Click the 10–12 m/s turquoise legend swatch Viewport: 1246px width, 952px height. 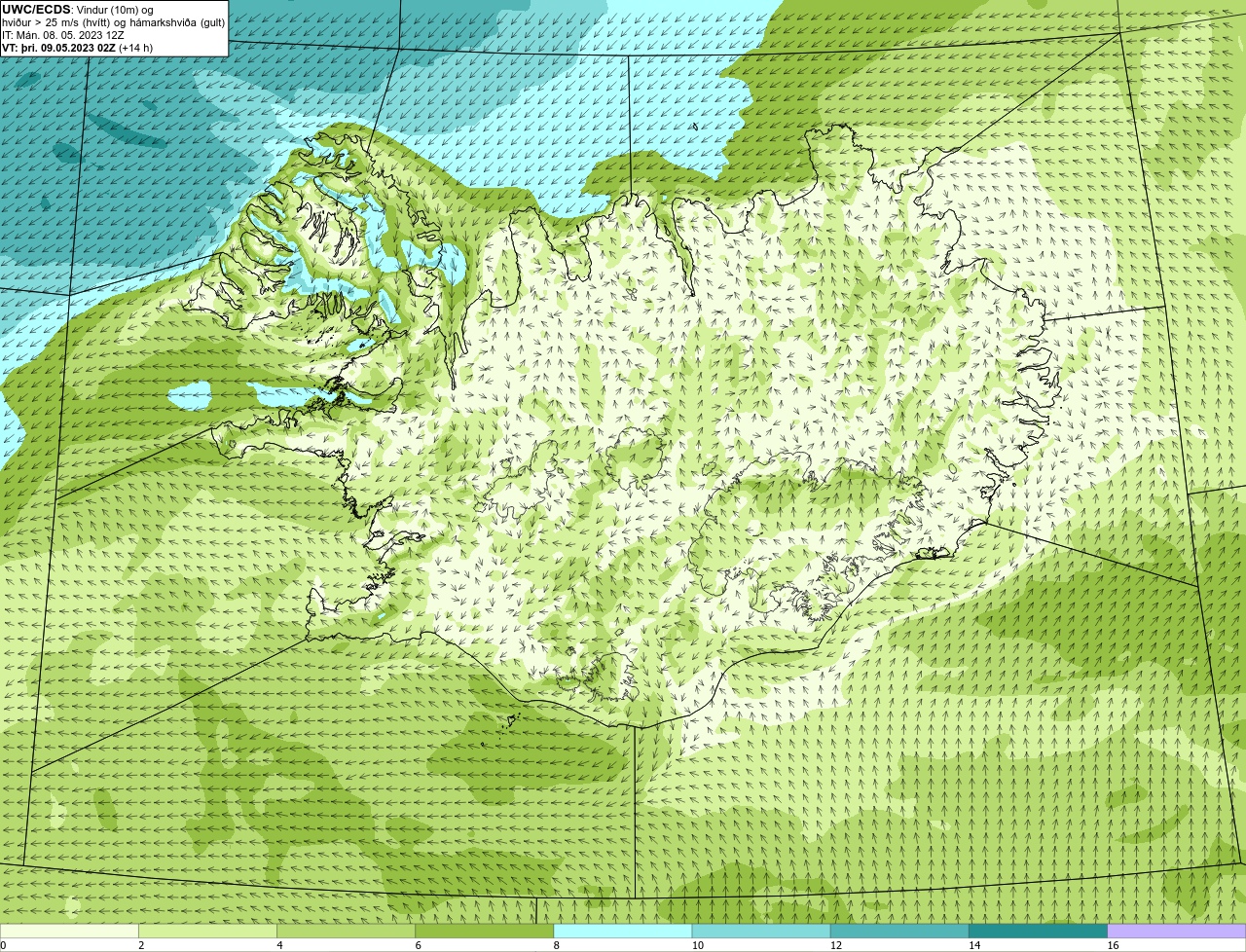coord(761,931)
